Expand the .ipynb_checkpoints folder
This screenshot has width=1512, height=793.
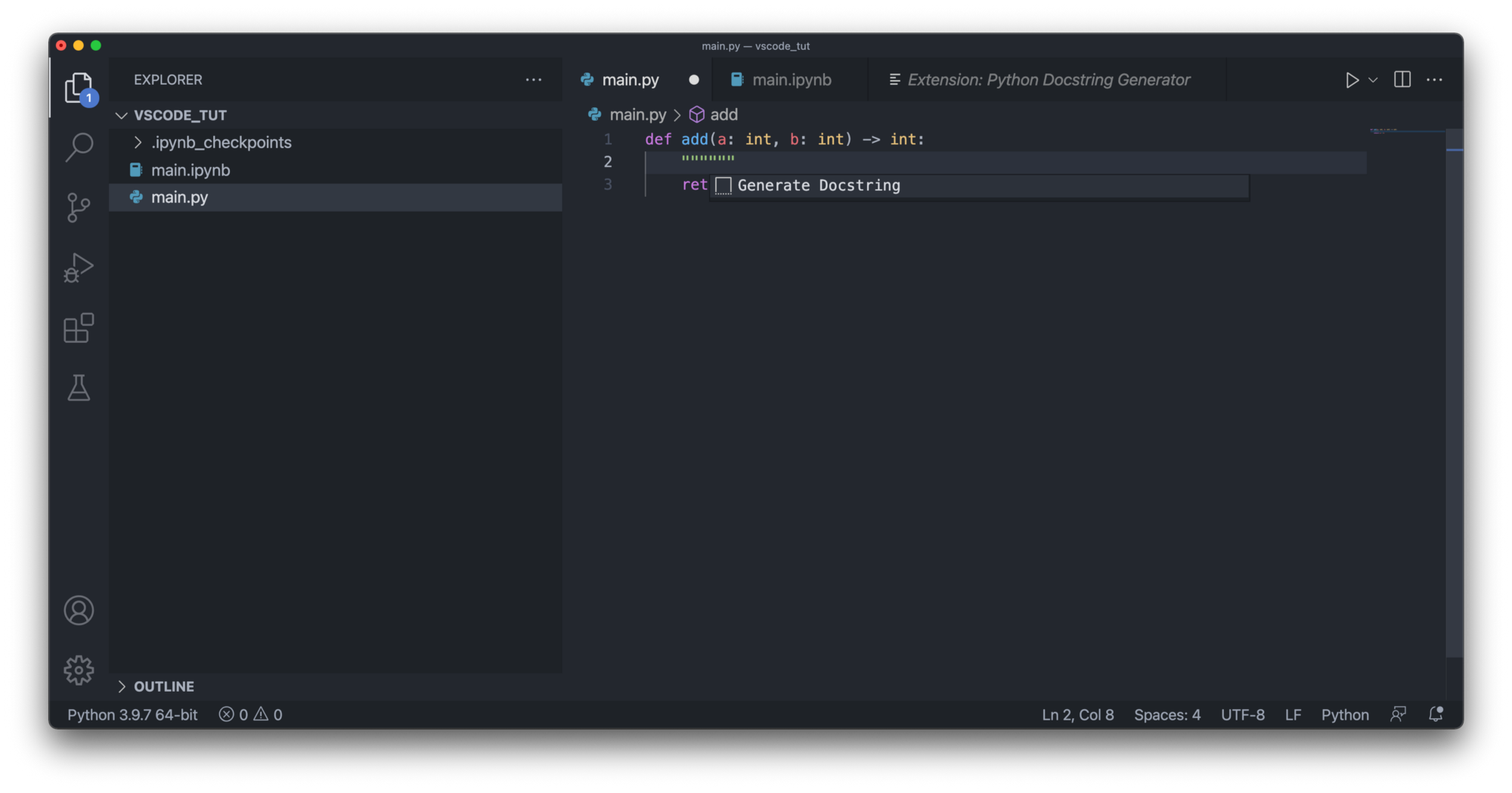point(138,142)
